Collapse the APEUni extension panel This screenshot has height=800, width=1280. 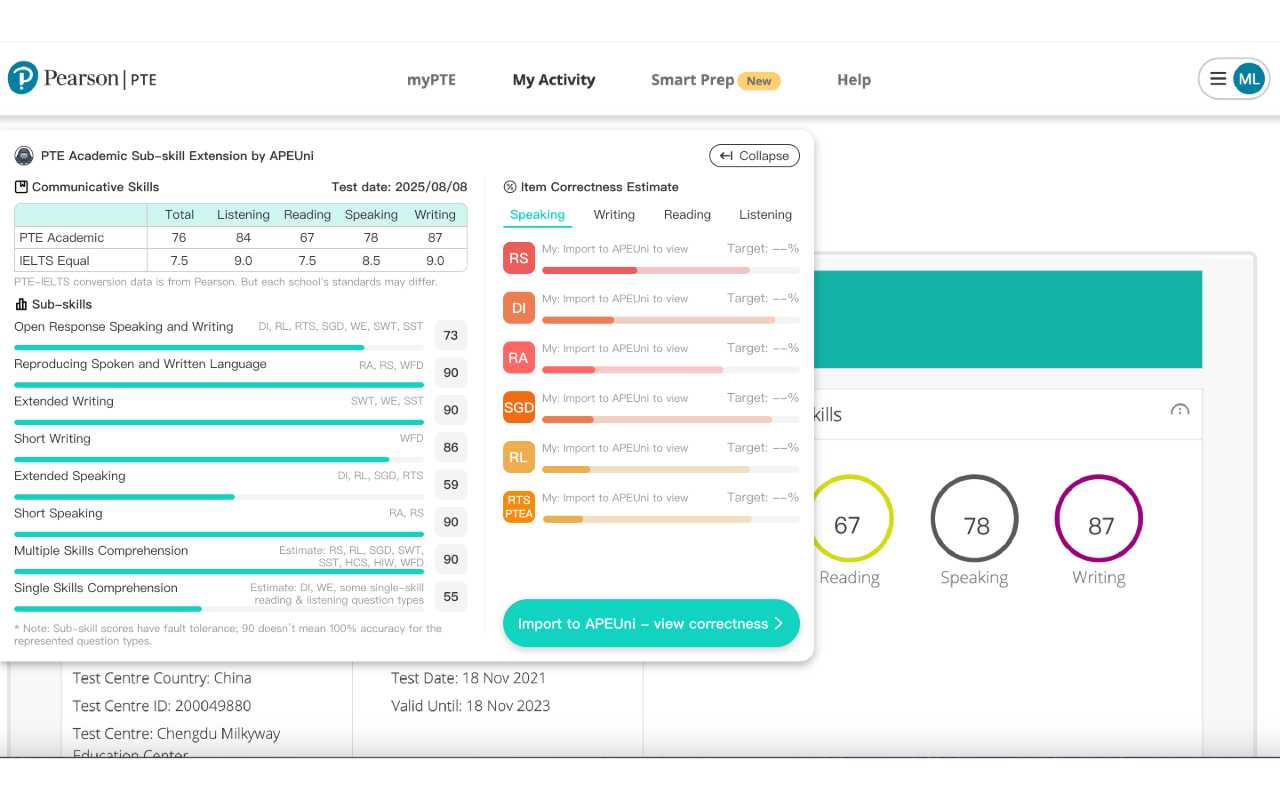click(x=755, y=156)
